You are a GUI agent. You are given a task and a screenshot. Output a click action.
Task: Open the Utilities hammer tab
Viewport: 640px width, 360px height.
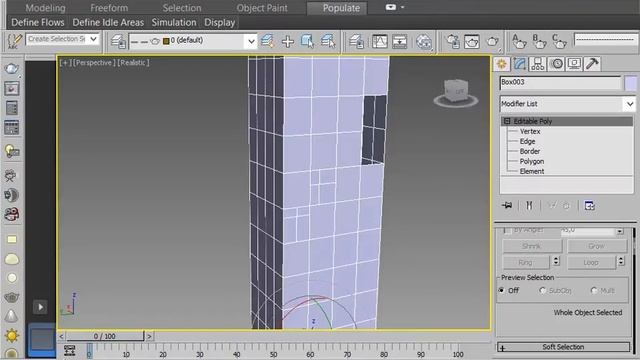point(592,64)
